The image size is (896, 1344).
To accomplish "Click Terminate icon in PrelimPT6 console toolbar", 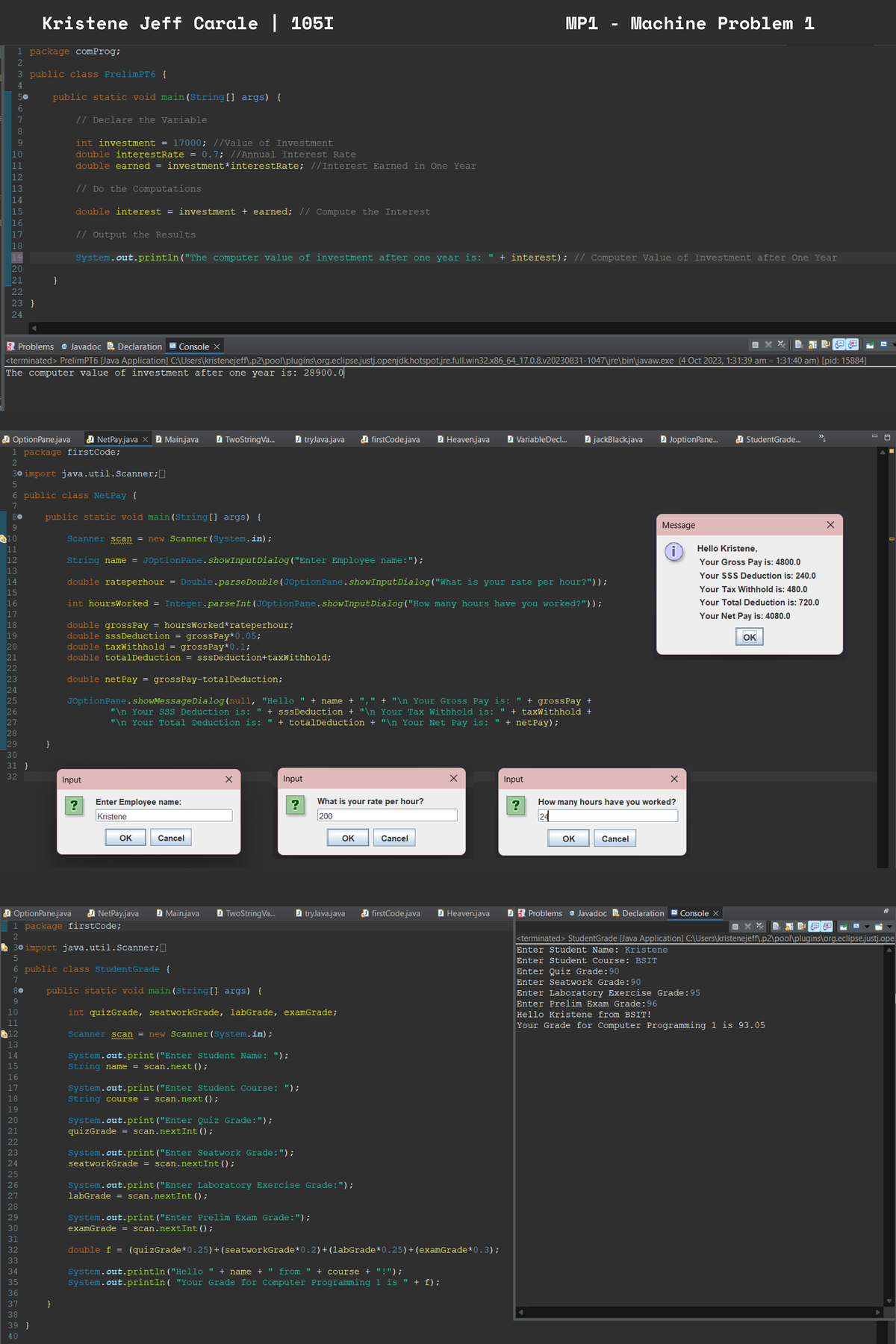I will tap(755, 345).
